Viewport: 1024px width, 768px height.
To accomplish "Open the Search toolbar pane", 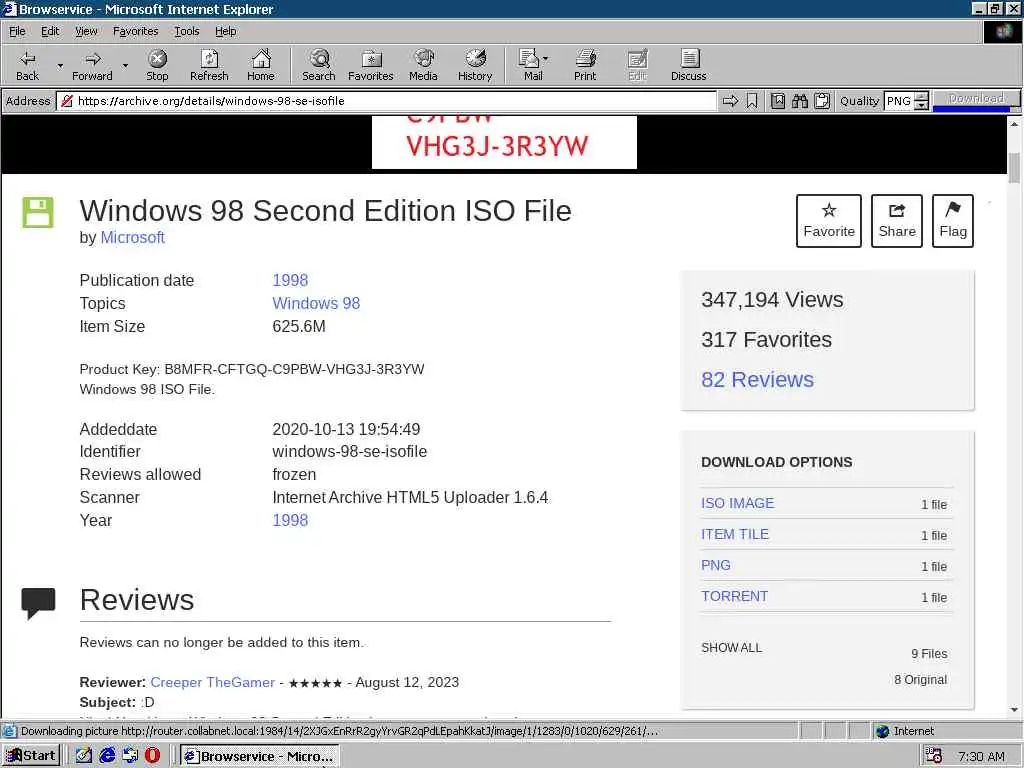I will click(x=319, y=65).
